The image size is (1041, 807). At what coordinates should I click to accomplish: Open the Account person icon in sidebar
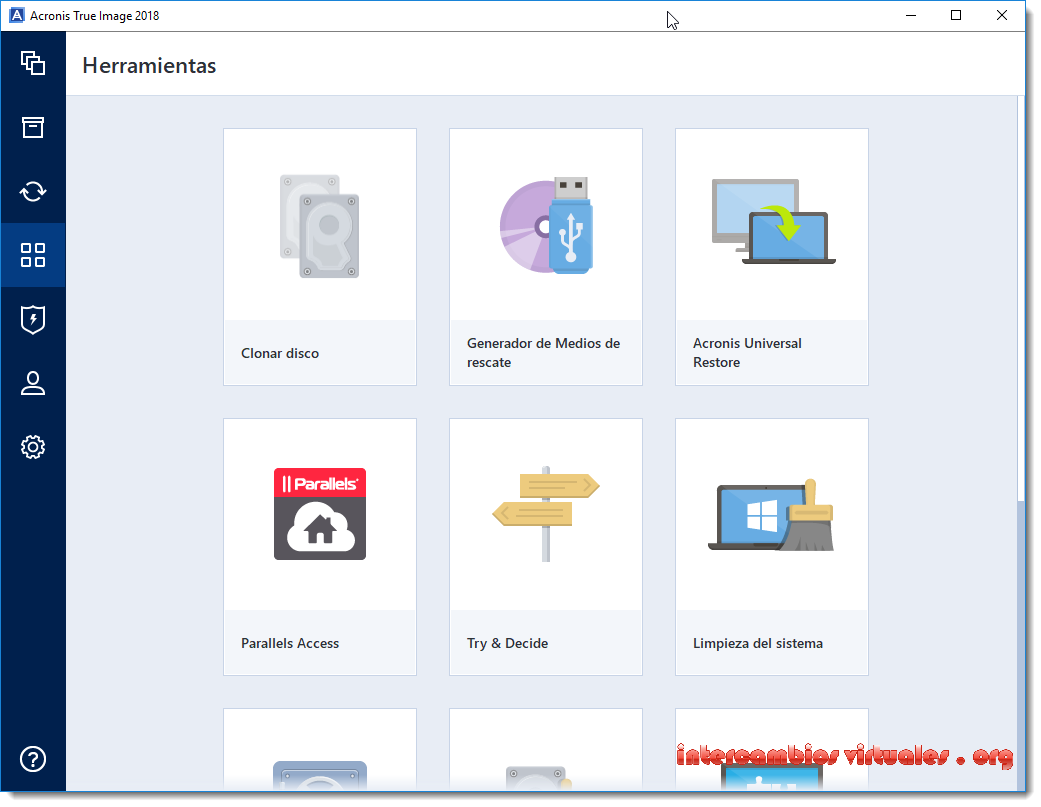(33, 383)
